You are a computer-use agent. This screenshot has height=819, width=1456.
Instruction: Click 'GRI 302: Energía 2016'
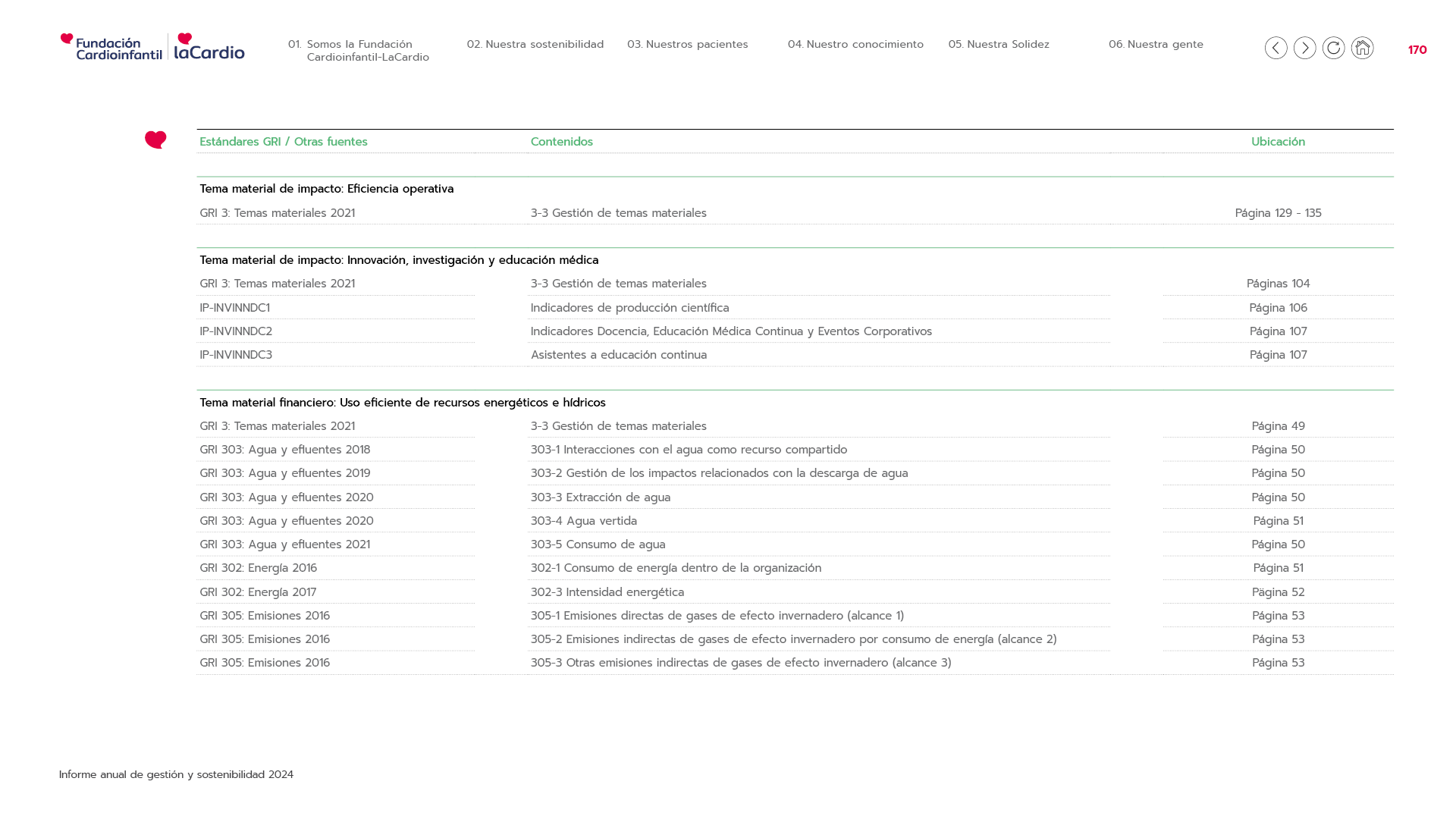tap(259, 568)
